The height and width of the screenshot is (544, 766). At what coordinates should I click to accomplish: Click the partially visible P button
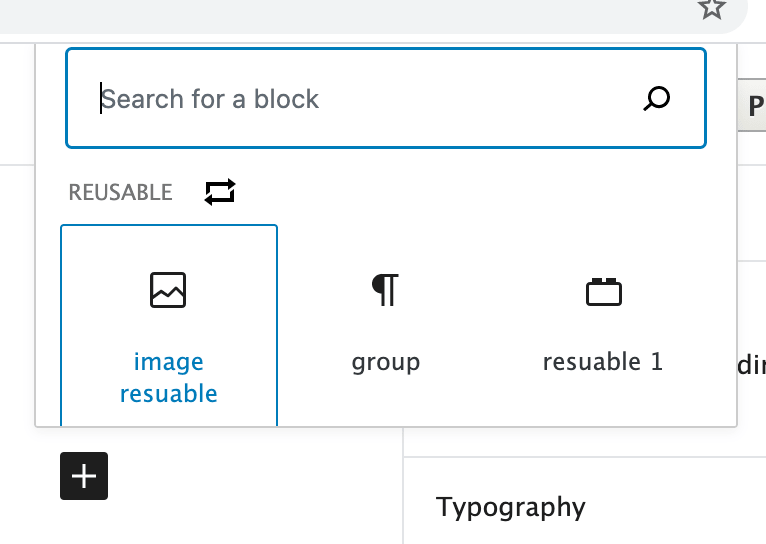[x=752, y=105]
